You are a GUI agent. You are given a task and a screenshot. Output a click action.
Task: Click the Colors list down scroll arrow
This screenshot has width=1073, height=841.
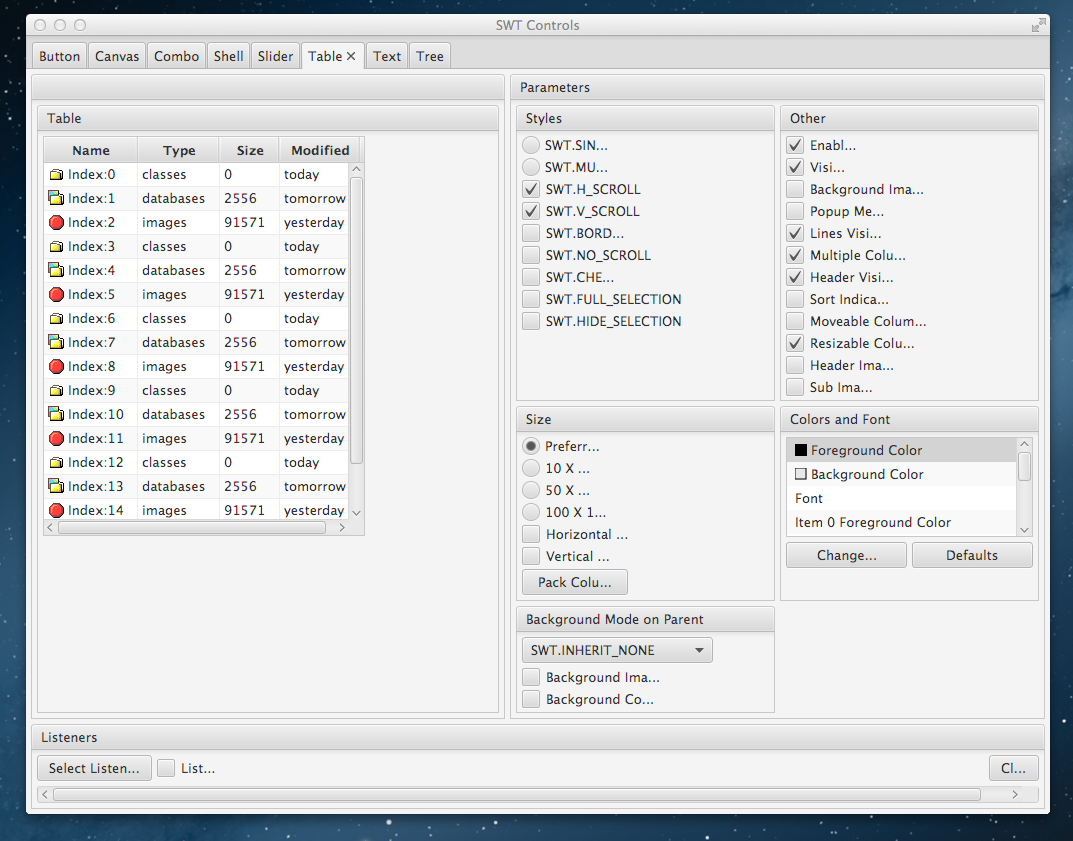[x=1024, y=530]
